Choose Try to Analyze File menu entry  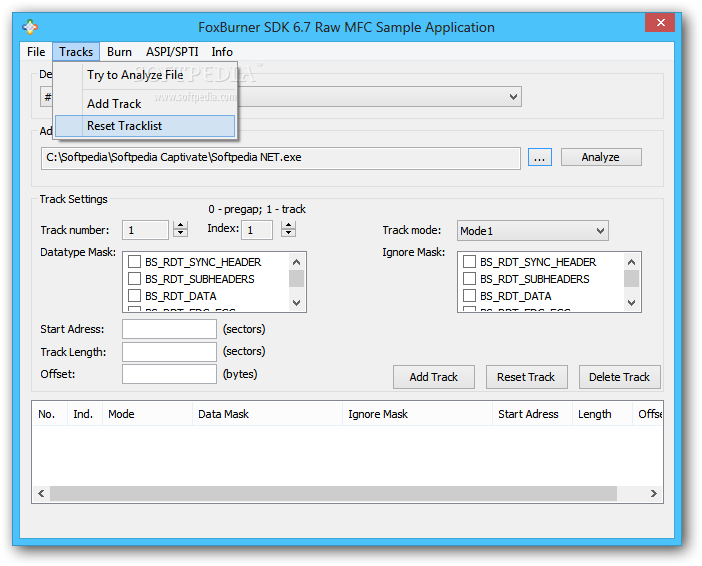145,75
